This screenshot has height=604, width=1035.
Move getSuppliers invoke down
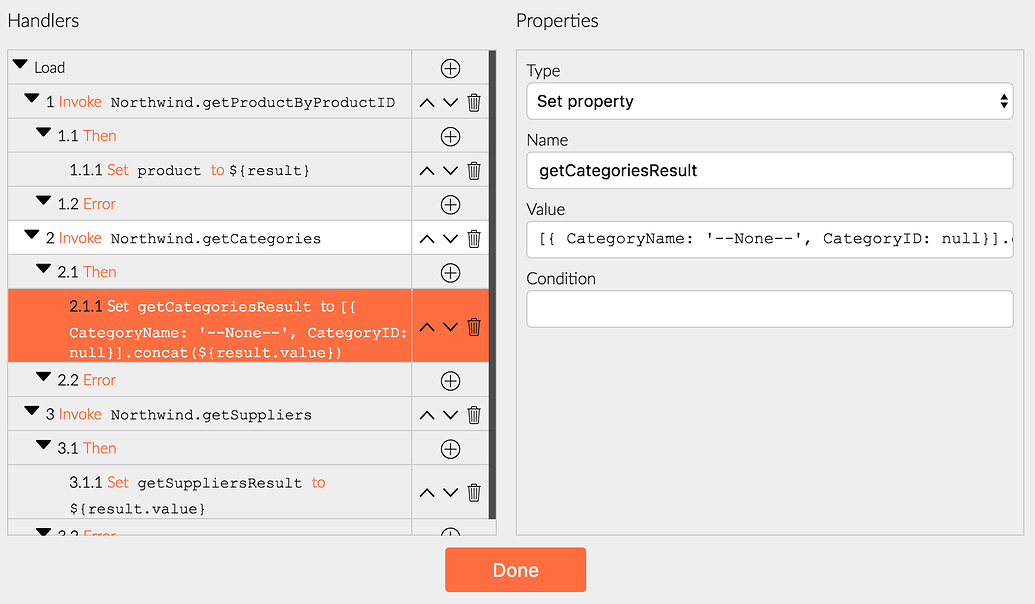pyautogui.click(x=450, y=415)
